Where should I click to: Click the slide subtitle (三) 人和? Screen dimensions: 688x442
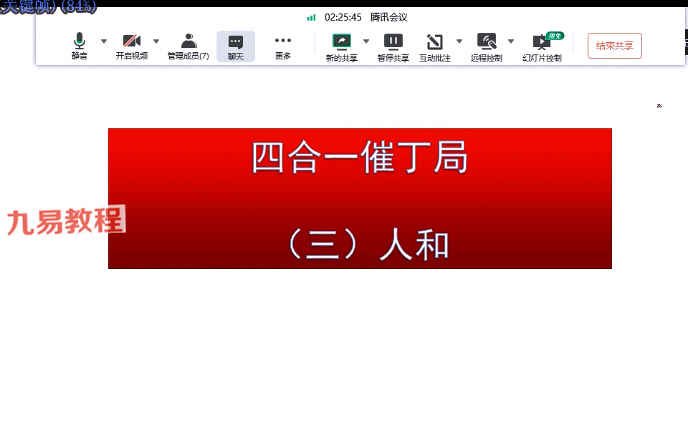[x=368, y=244]
